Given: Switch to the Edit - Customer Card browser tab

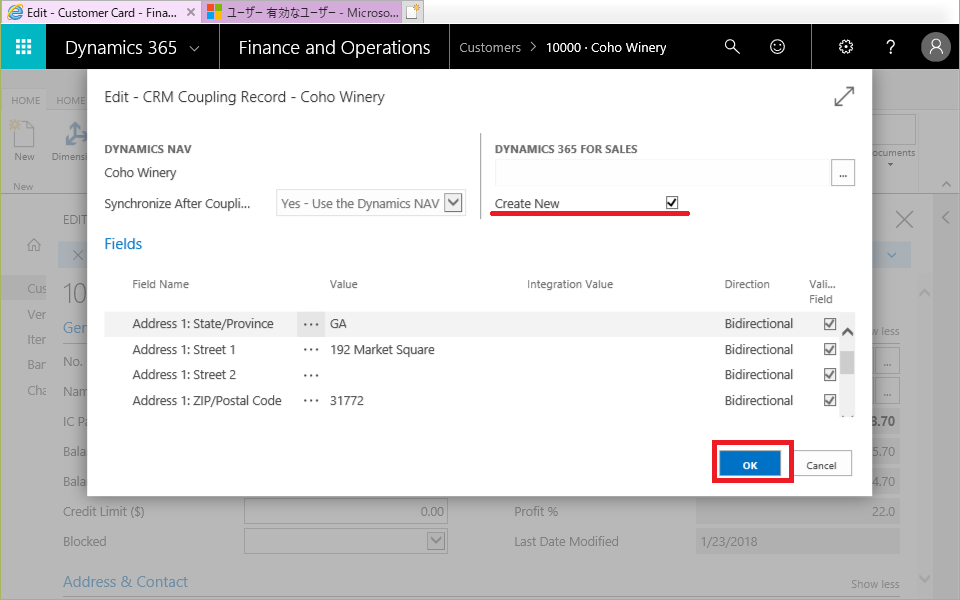Looking at the screenshot, I should point(101,12).
